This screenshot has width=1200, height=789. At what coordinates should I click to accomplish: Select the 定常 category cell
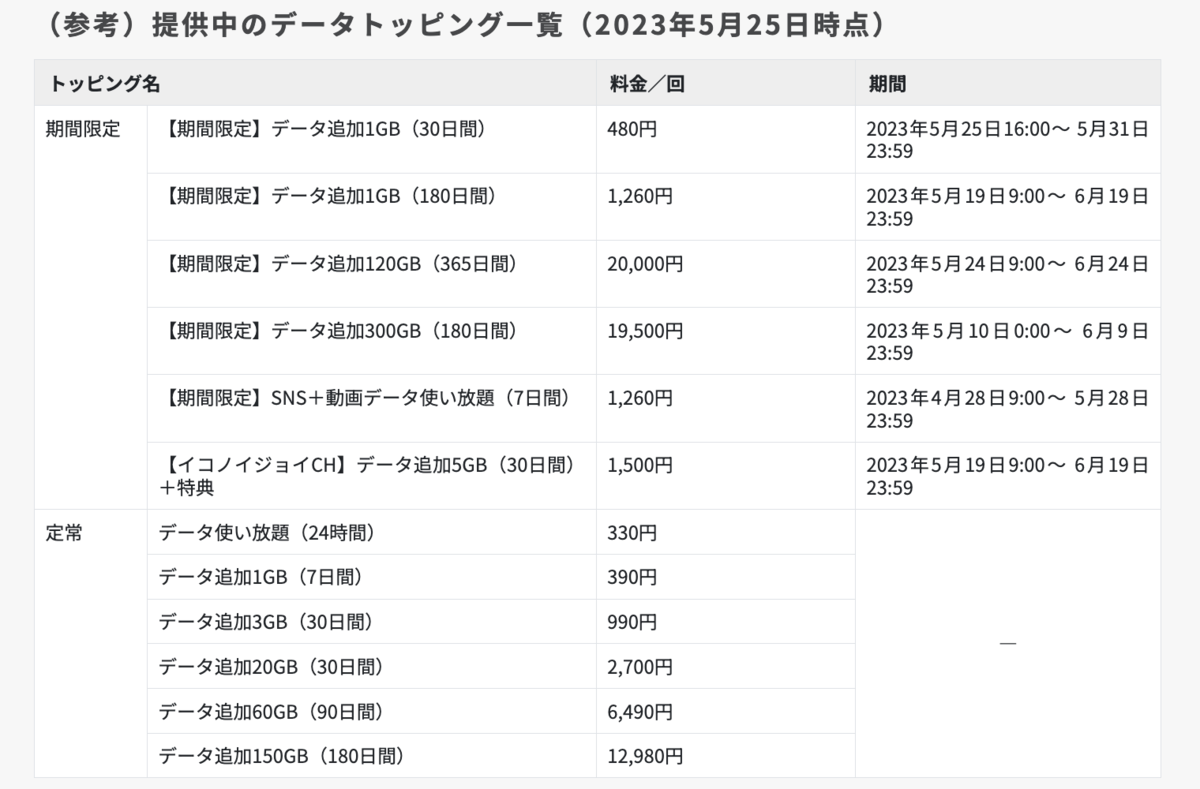(65, 533)
